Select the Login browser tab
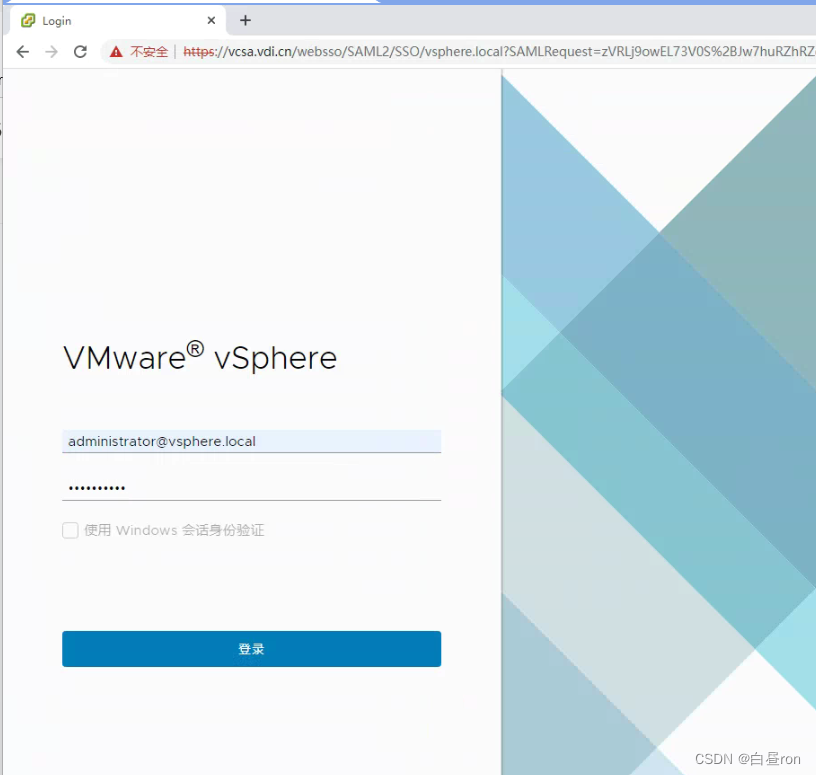Screen dimensions: 816x775 click(x=118, y=21)
